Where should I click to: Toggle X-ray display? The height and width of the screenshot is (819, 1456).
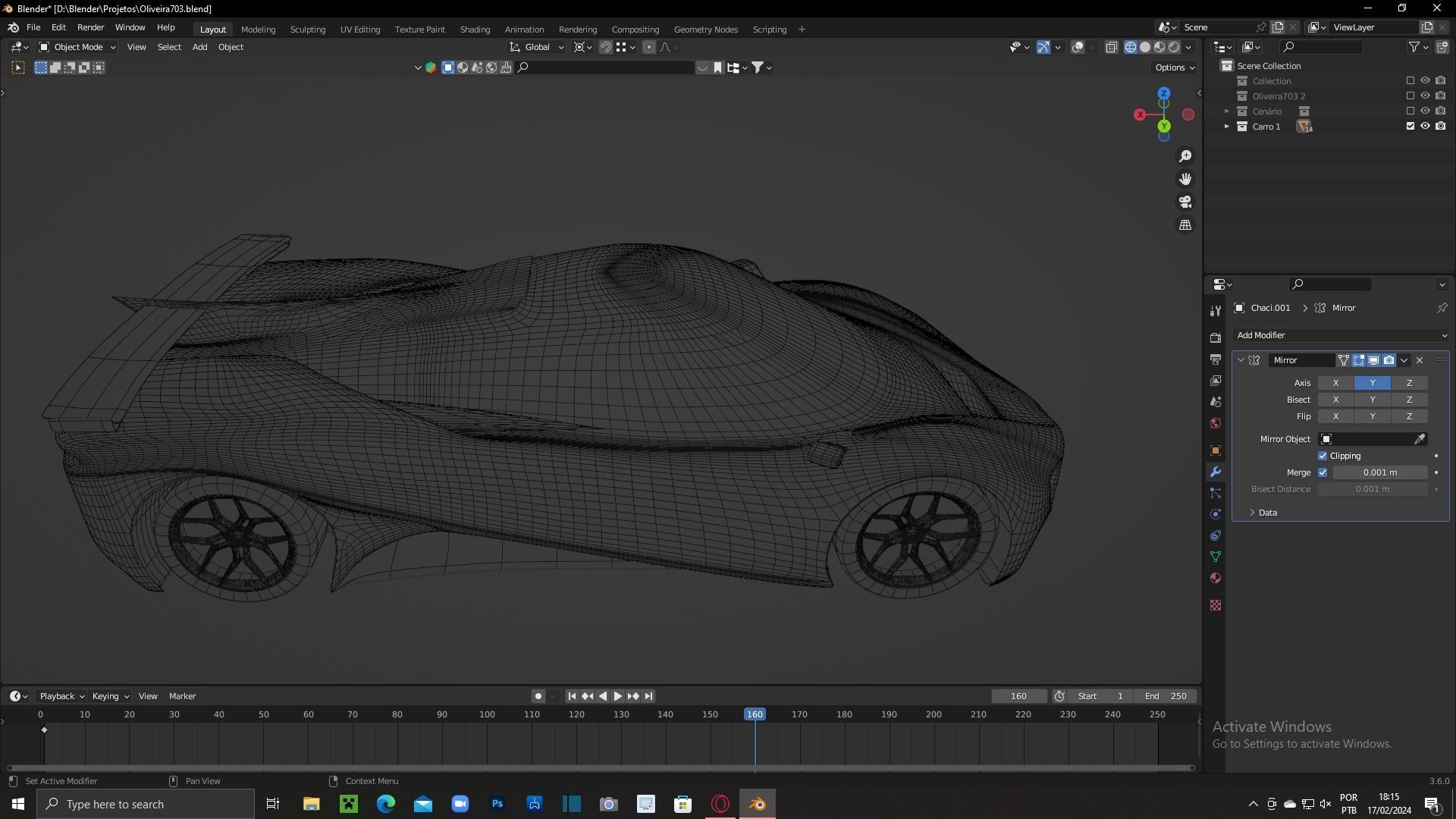pyautogui.click(x=1111, y=47)
